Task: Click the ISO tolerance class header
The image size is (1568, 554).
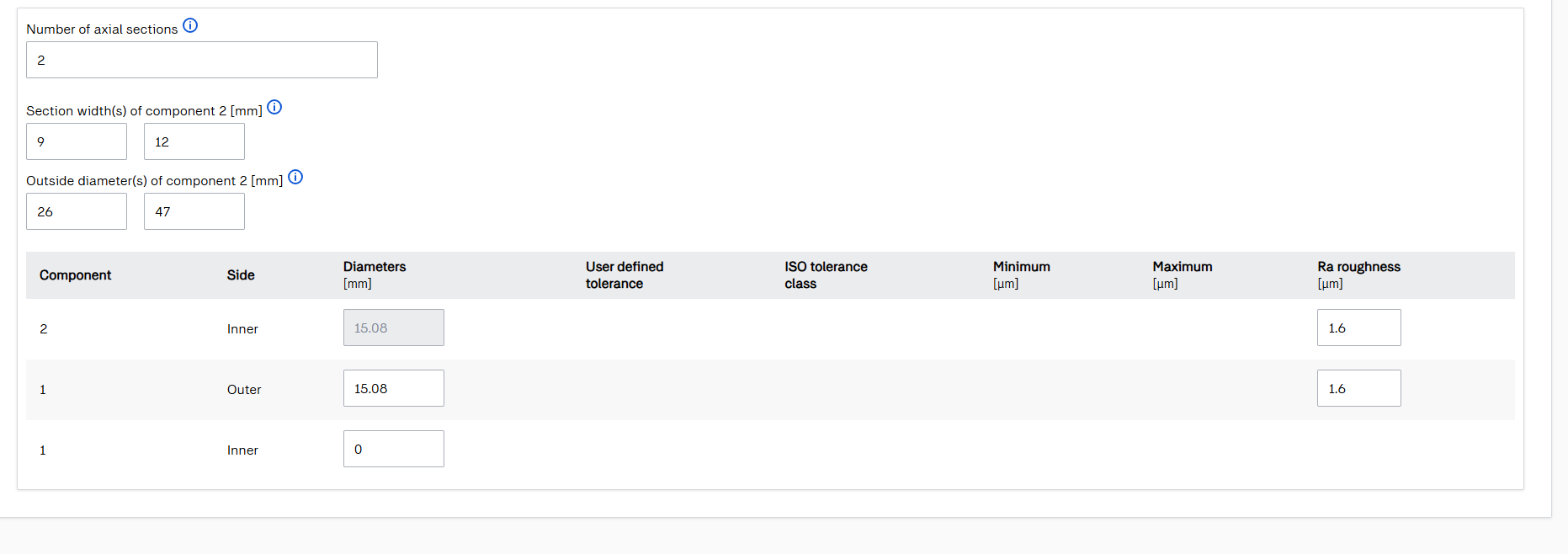Action: pyautogui.click(x=826, y=274)
